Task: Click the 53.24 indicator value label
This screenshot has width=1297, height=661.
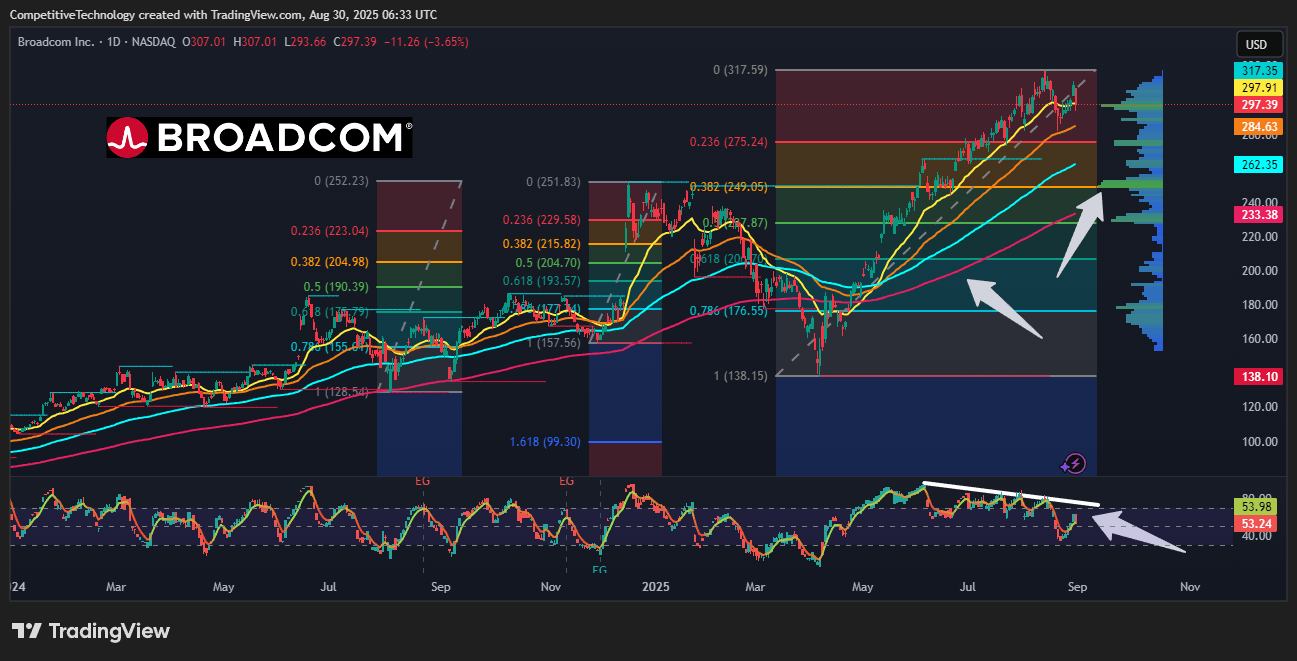Action: tap(1256, 521)
